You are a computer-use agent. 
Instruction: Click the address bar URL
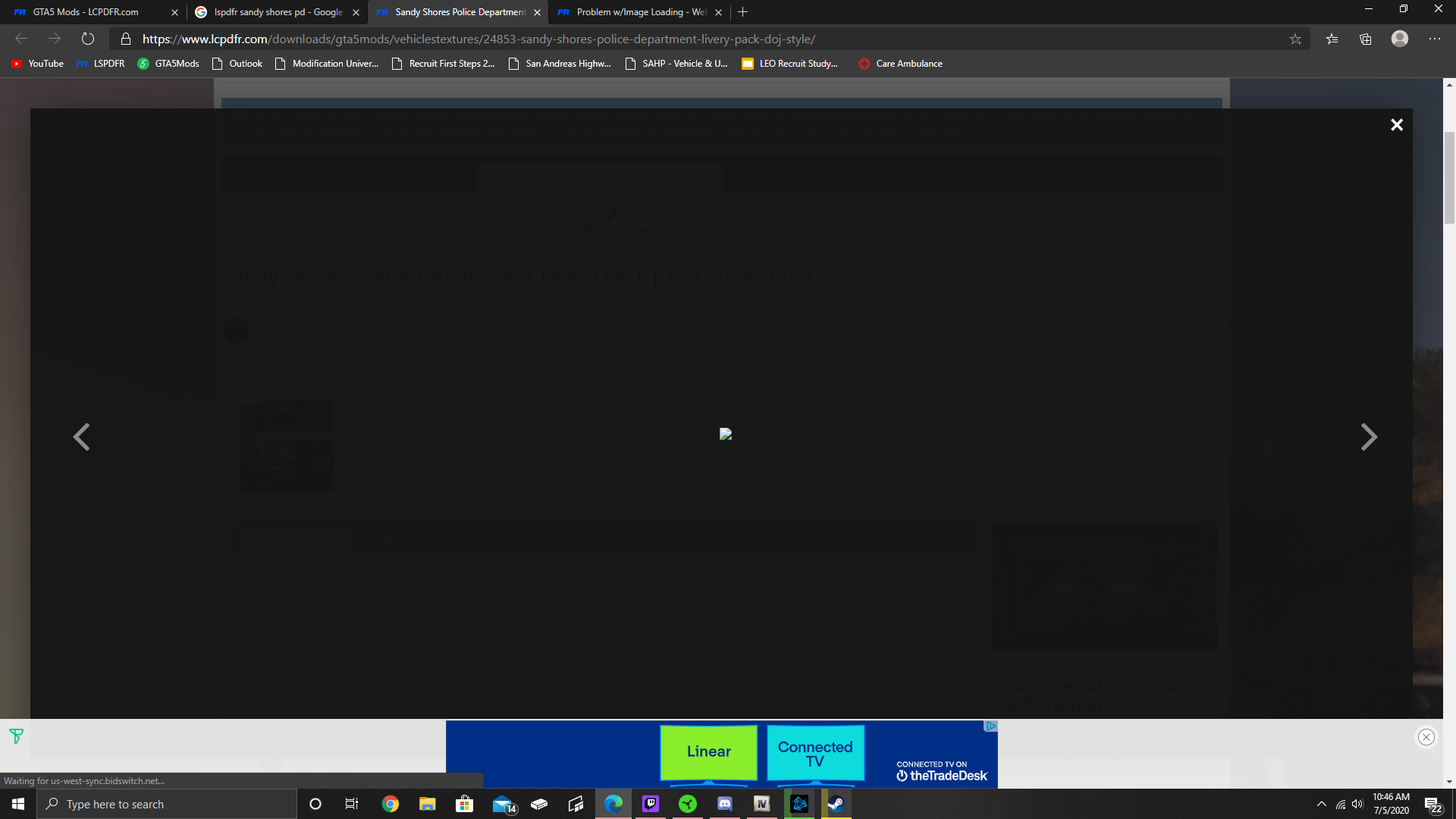coord(478,39)
